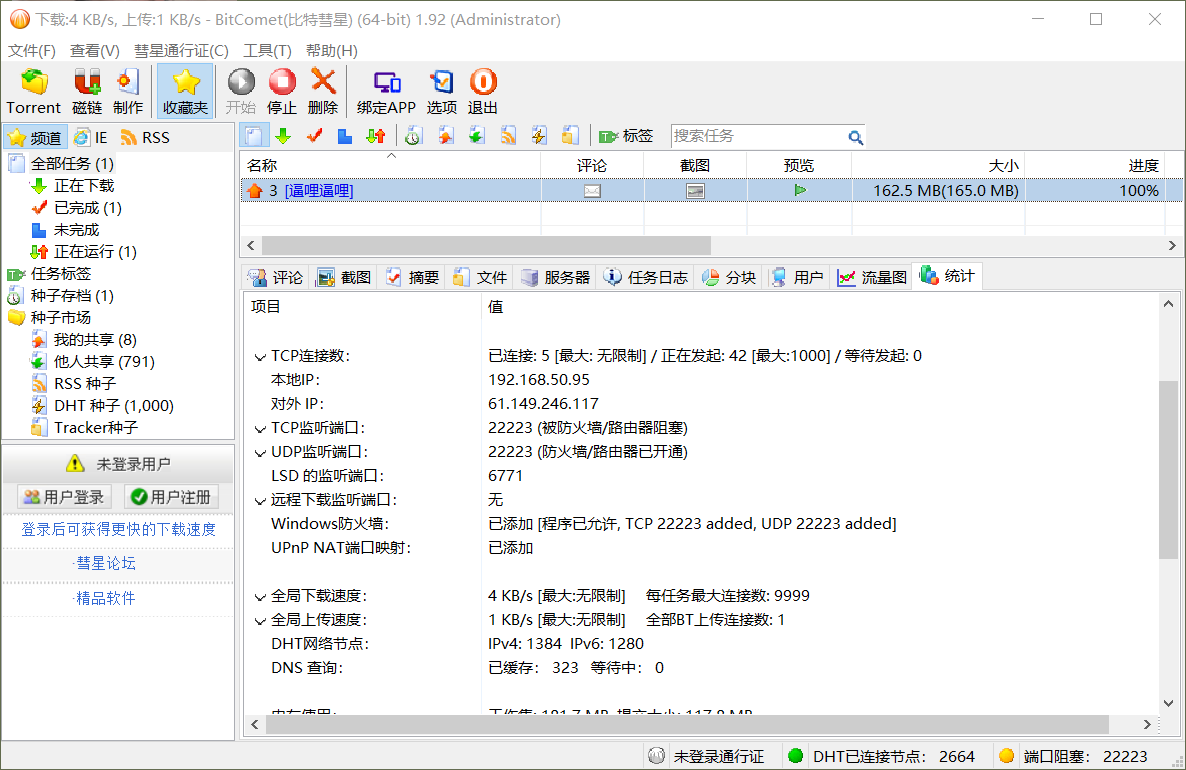The image size is (1186, 770).
Task: Click the DHT torrents lightning icon in the filter toolbar
Action: [x=539, y=136]
